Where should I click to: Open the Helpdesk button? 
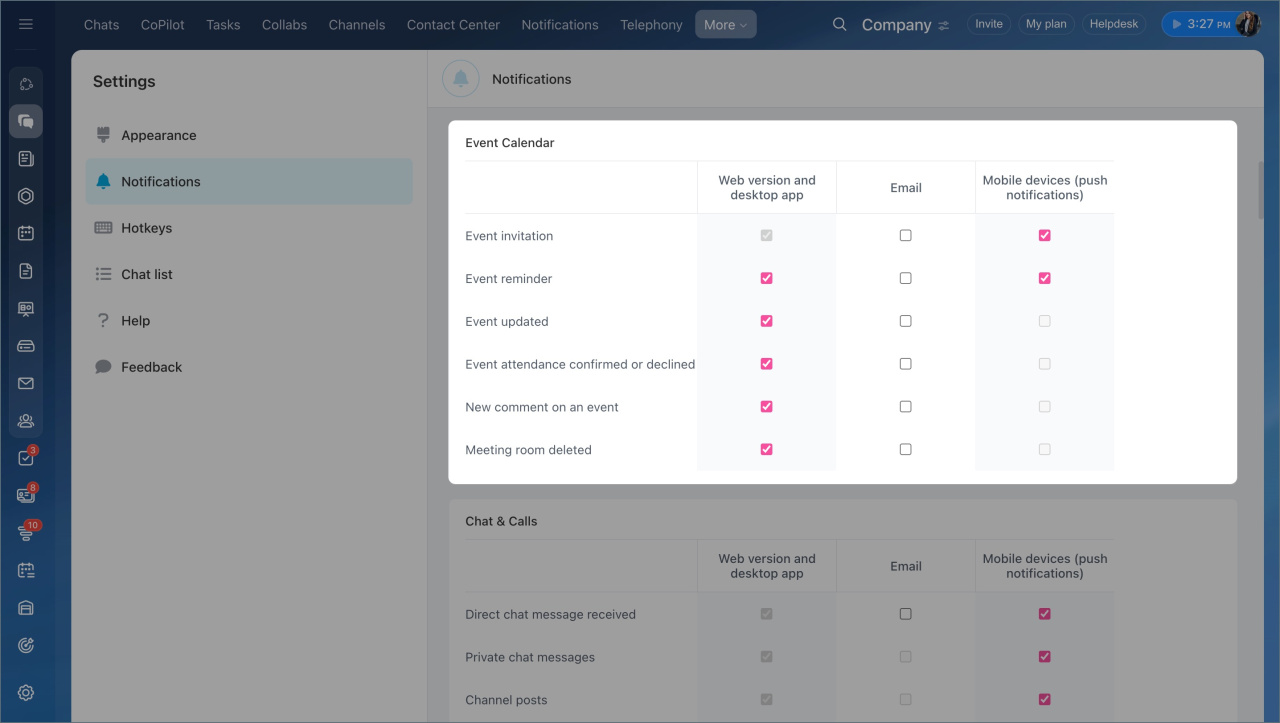(1114, 24)
